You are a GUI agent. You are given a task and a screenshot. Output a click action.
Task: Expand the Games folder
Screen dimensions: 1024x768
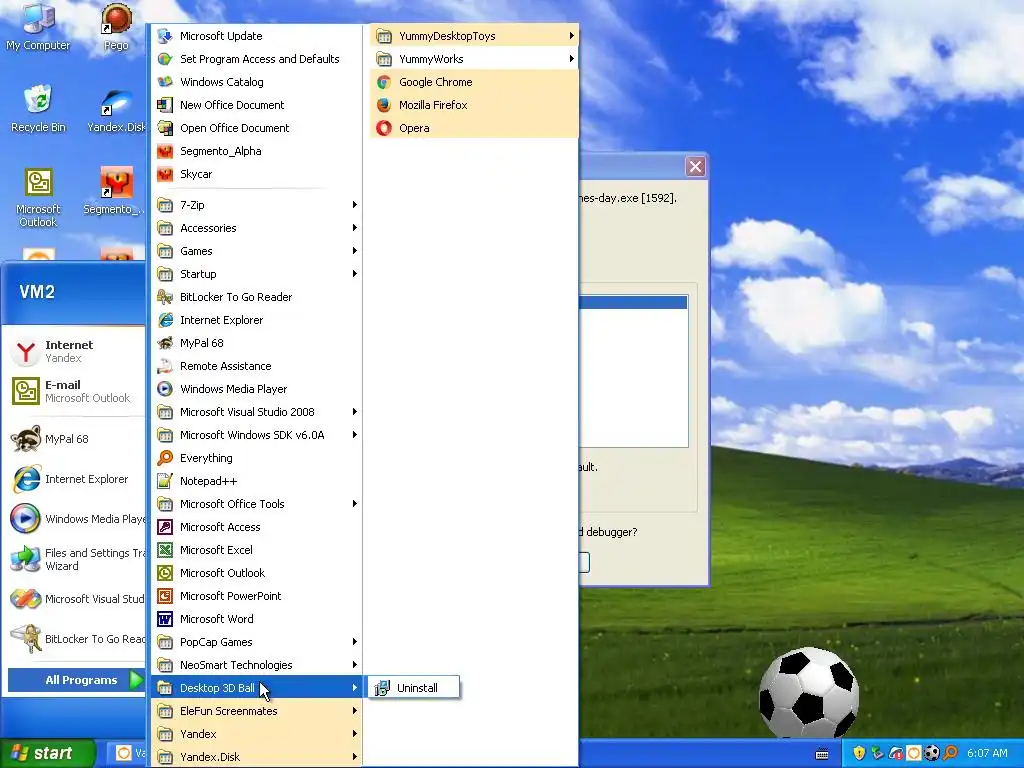pos(257,251)
